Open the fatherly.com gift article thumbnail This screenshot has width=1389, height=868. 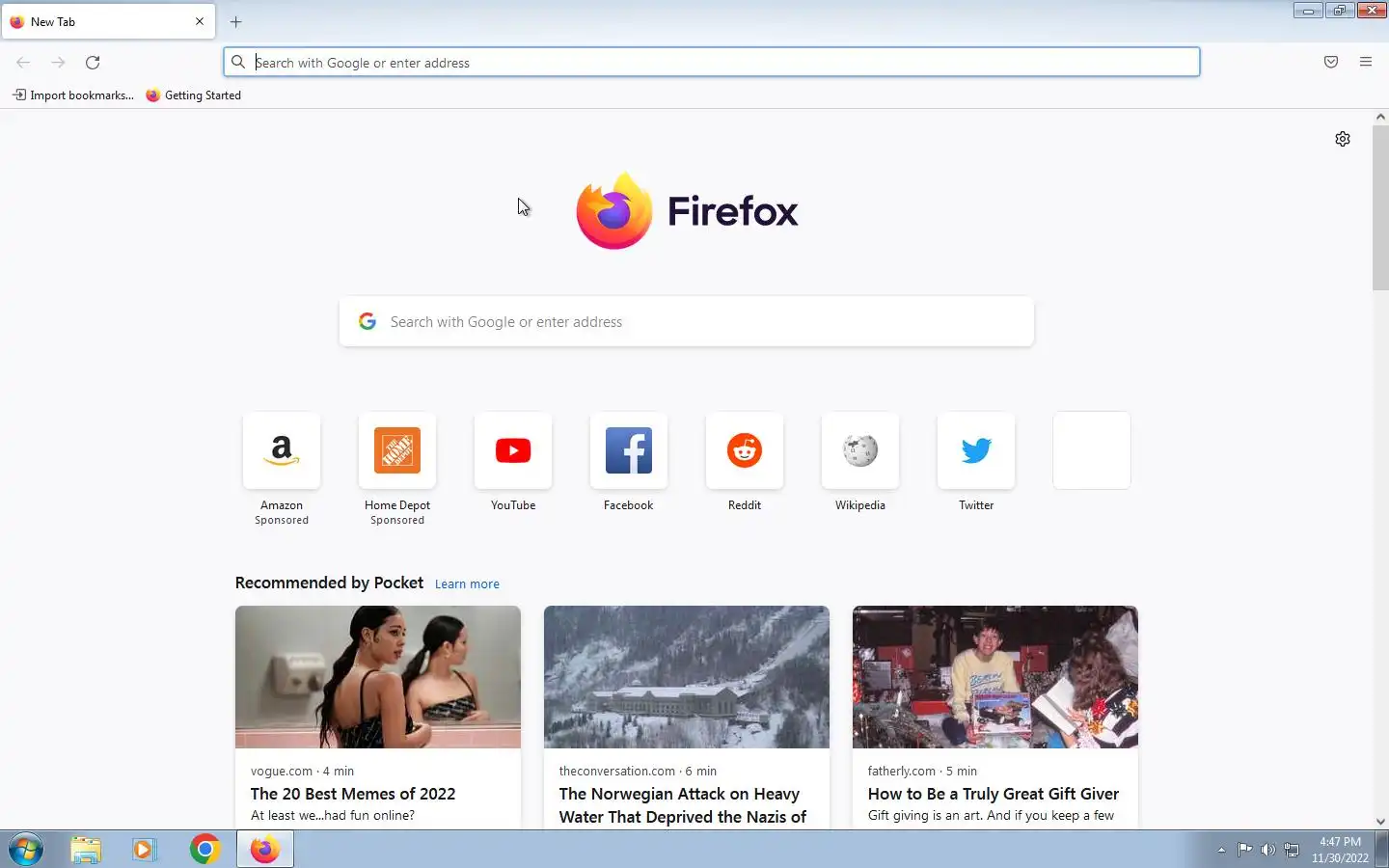point(995,677)
